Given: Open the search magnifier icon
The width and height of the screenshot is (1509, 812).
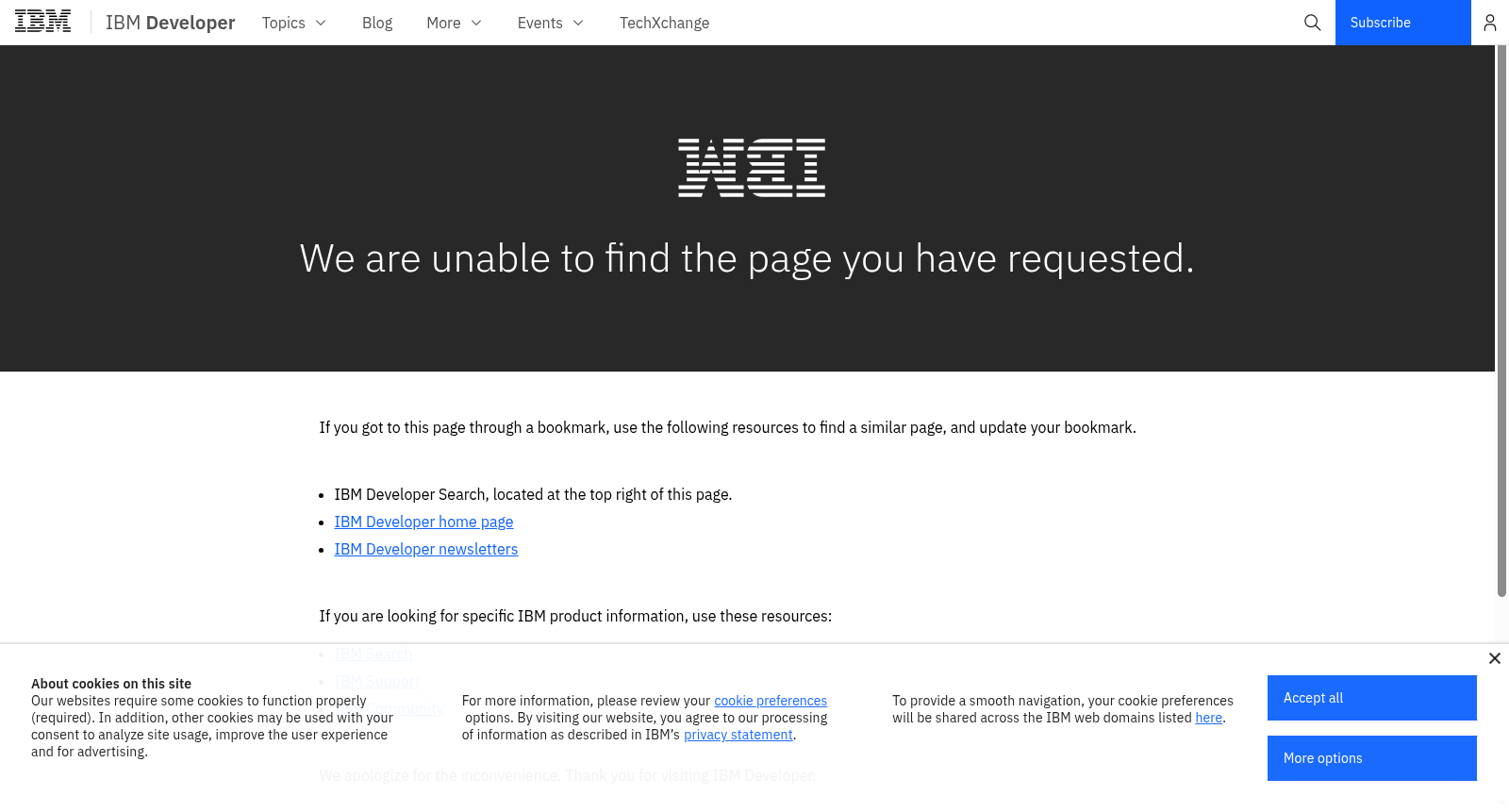Looking at the screenshot, I should pyautogui.click(x=1312, y=23).
